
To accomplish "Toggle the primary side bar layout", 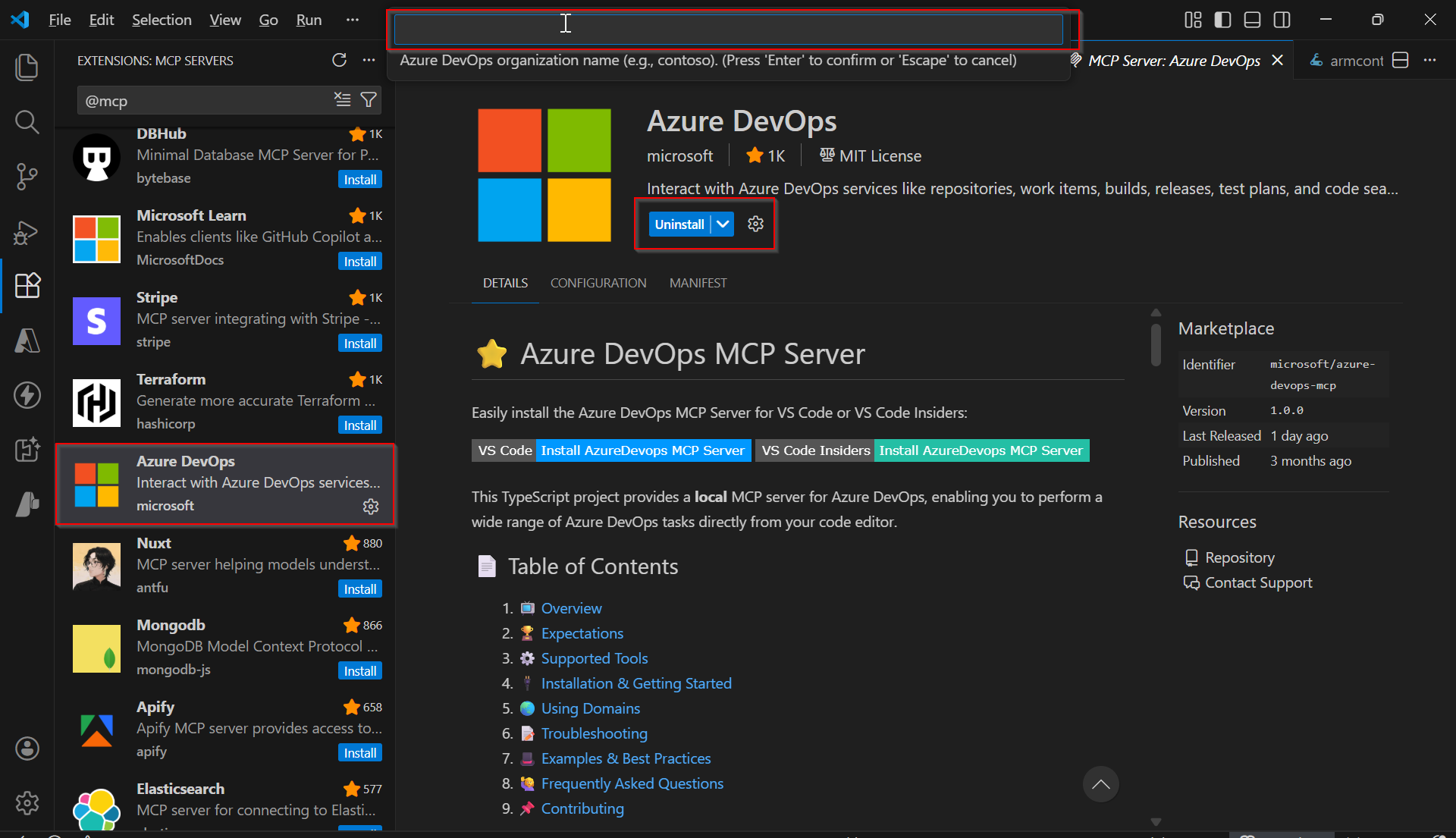I will pos(1222,20).
